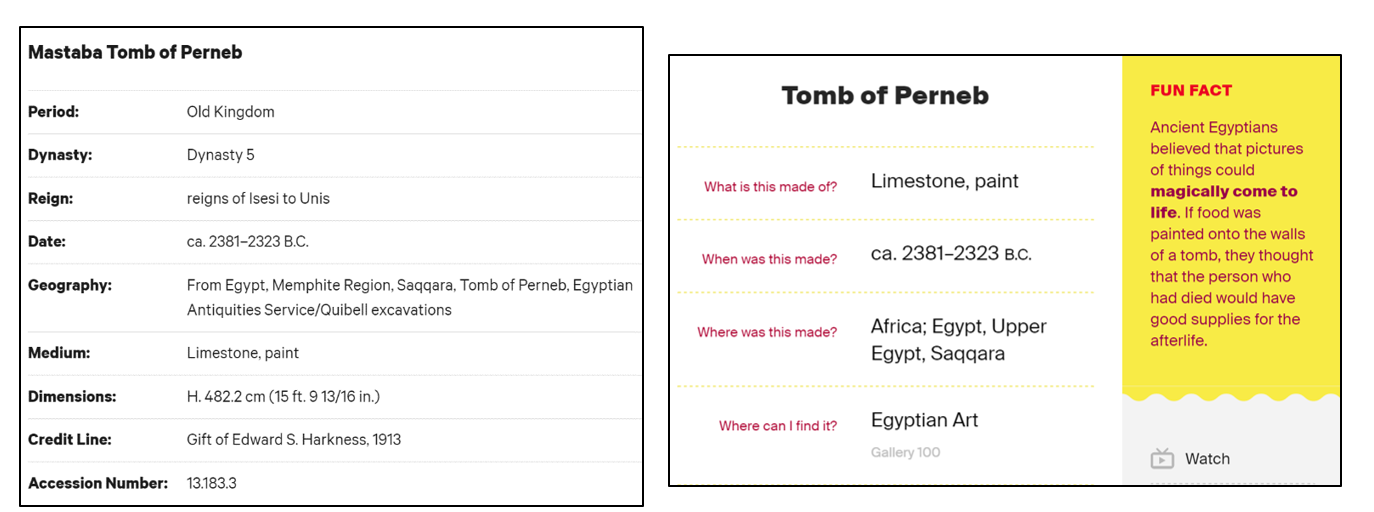Select the Gallery 100 link
1374x512 pixels.
pyautogui.click(x=905, y=453)
